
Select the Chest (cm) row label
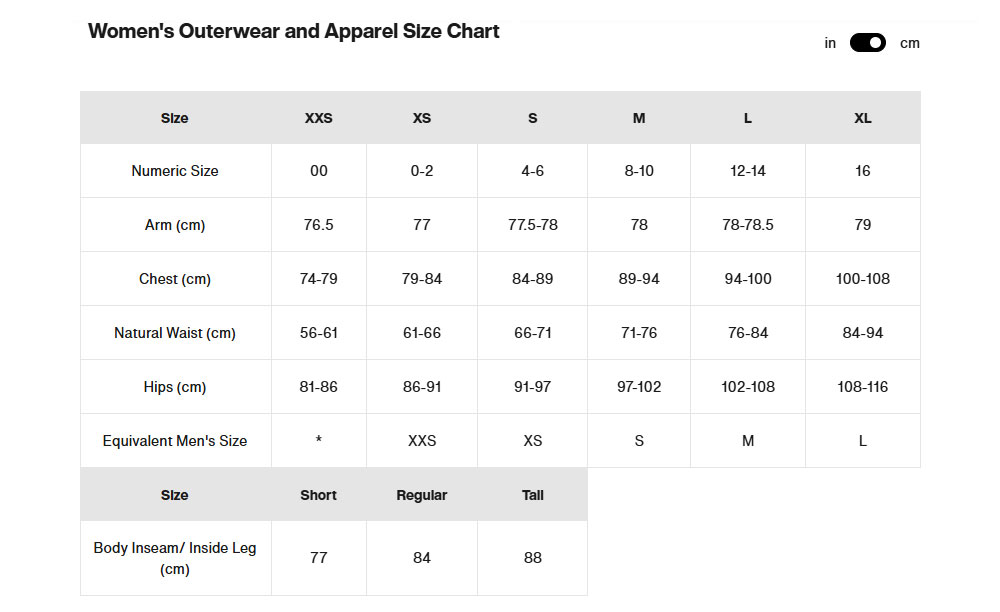[x=175, y=279]
